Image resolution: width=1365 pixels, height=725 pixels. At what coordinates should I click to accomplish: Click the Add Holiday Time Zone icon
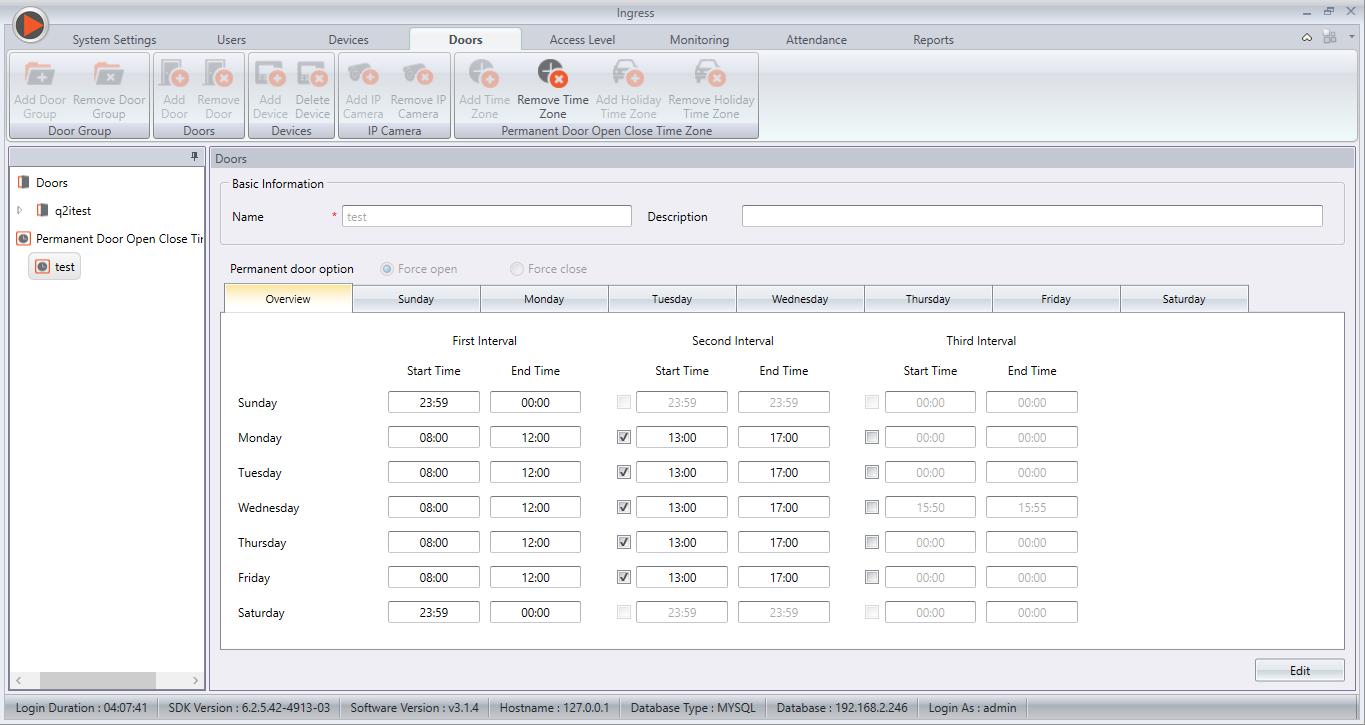click(x=628, y=75)
